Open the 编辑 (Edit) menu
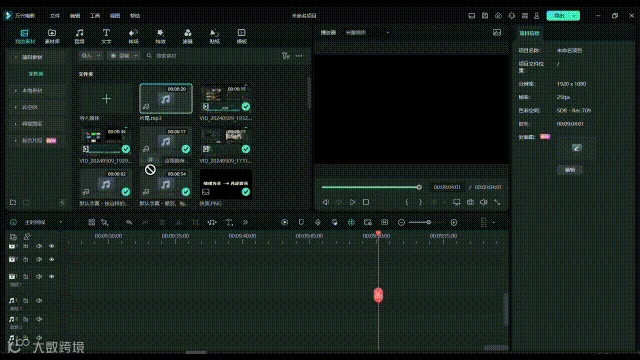 click(75, 16)
